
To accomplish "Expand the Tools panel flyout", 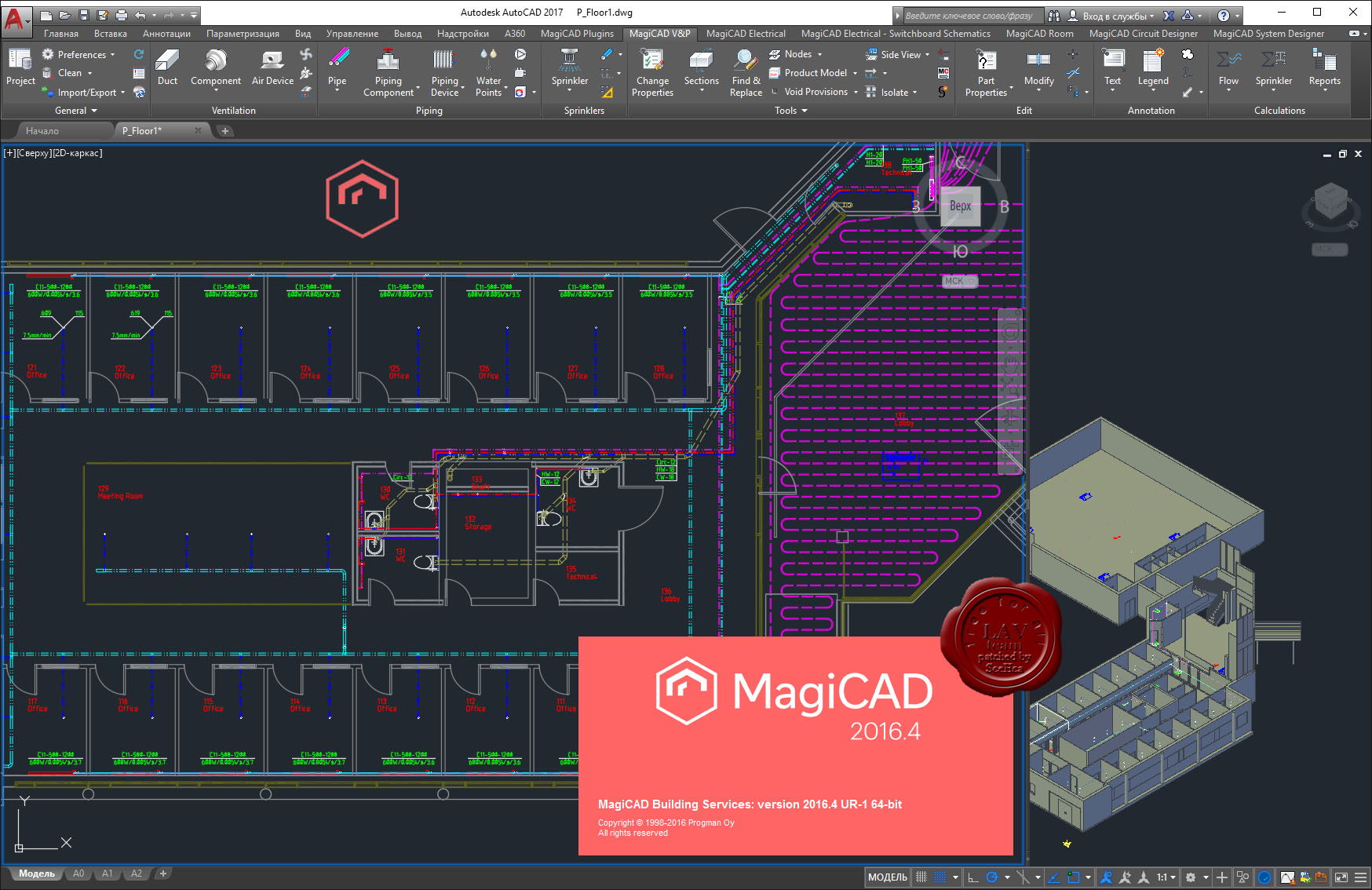I will (791, 111).
